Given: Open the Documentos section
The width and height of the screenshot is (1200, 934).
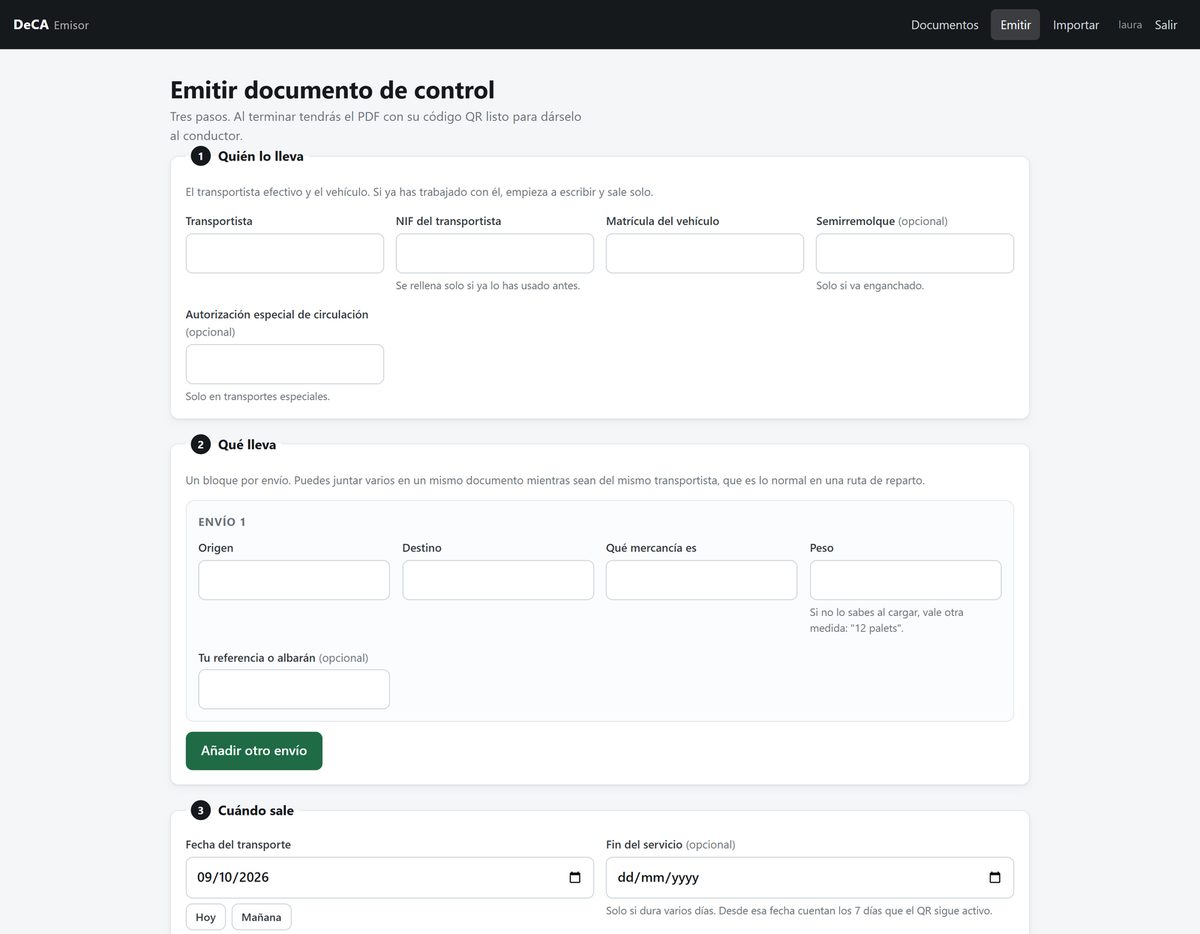Looking at the screenshot, I should pyautogui.click(x=945, y=25).
